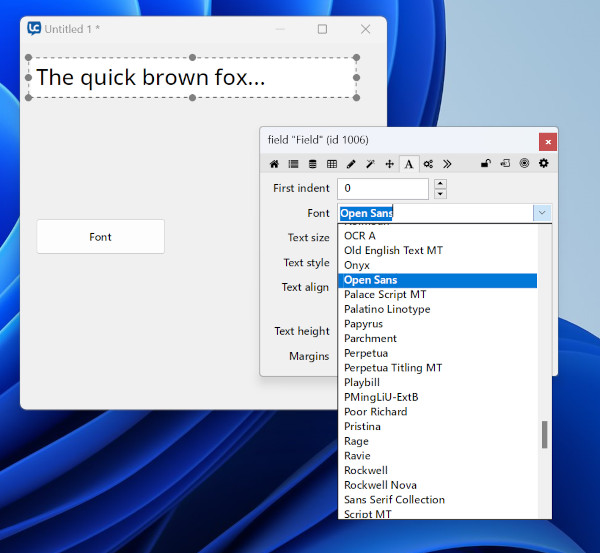Select the Table grid pane icon
The image size is (600, 553).
332,164
